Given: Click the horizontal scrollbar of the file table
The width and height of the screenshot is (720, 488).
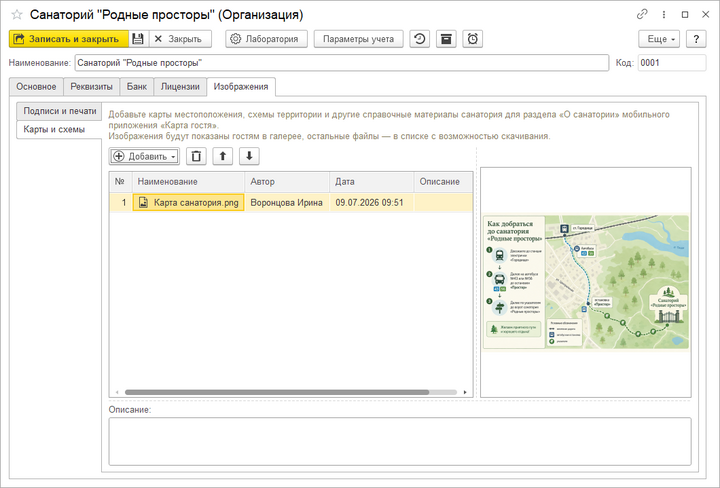Looking at the screenshot, I should [277, 392].
